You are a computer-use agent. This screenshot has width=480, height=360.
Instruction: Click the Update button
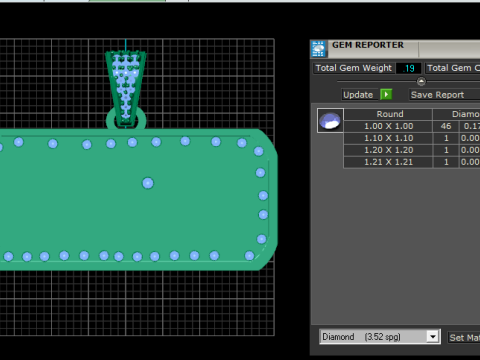[x=358, y=95]
